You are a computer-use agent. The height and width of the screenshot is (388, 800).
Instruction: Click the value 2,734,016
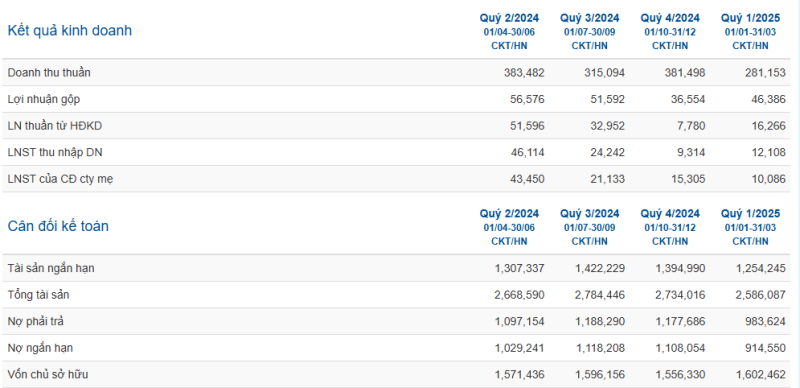click(x=681, y=295)
